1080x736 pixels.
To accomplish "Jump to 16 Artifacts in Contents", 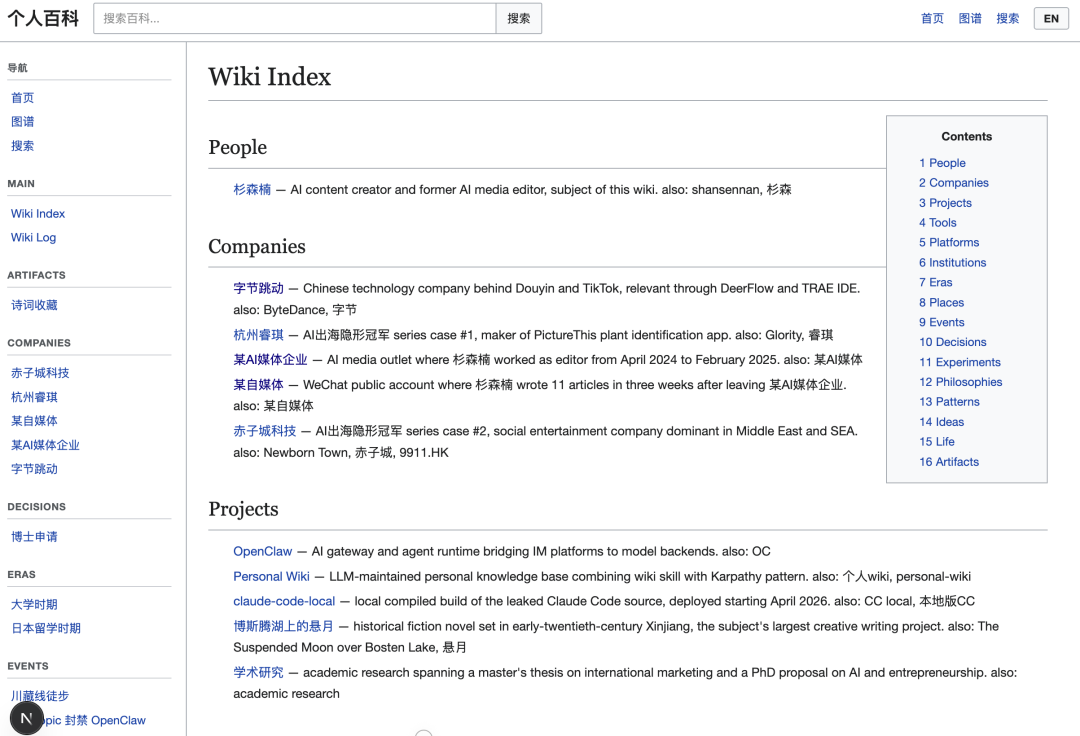I will [949, 461].
